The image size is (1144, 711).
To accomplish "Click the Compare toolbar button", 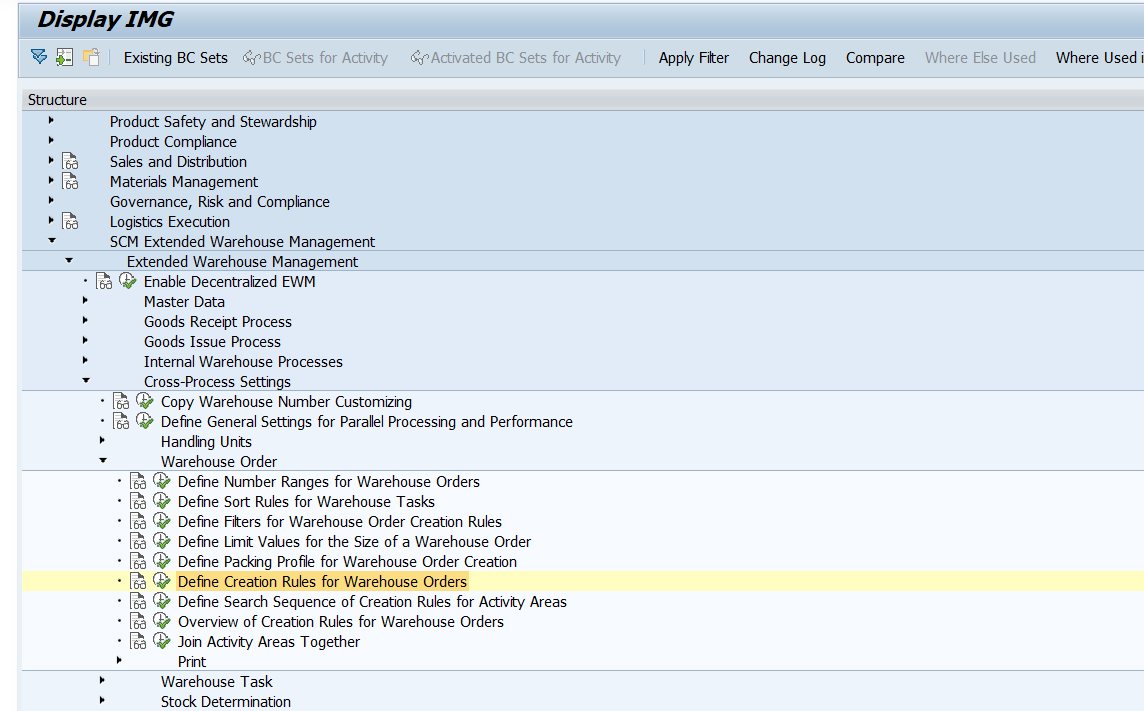I will tap(875, 58).
